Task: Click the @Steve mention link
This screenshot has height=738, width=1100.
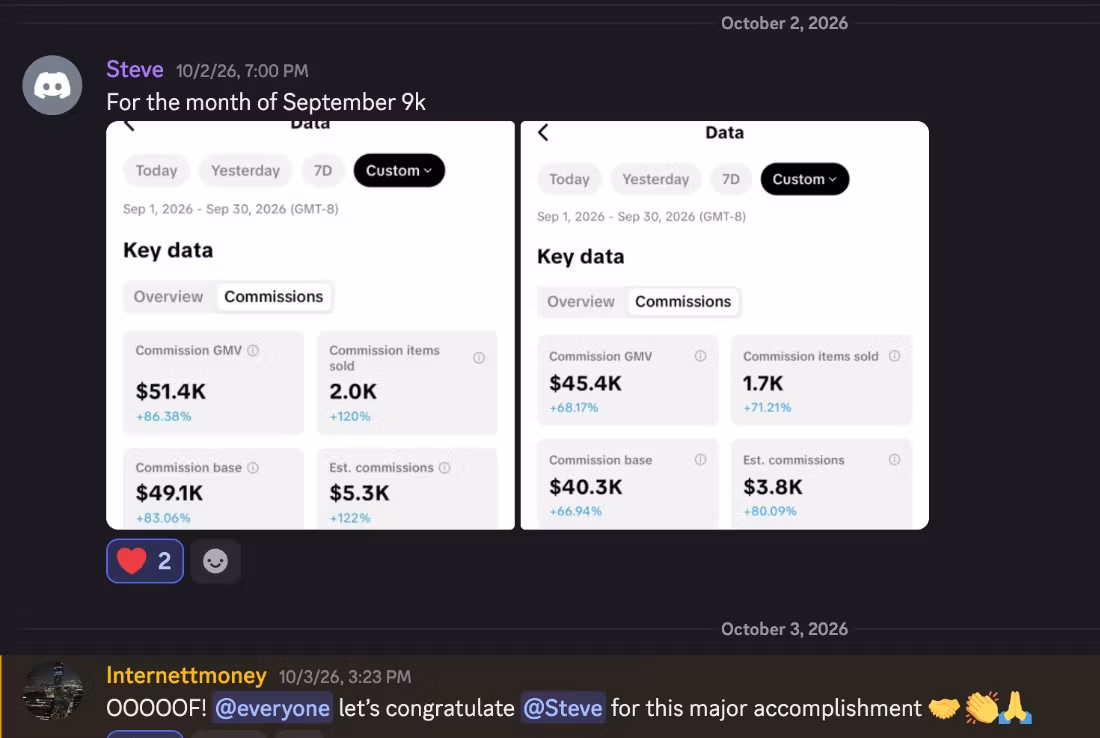Action: click(563, 708)
